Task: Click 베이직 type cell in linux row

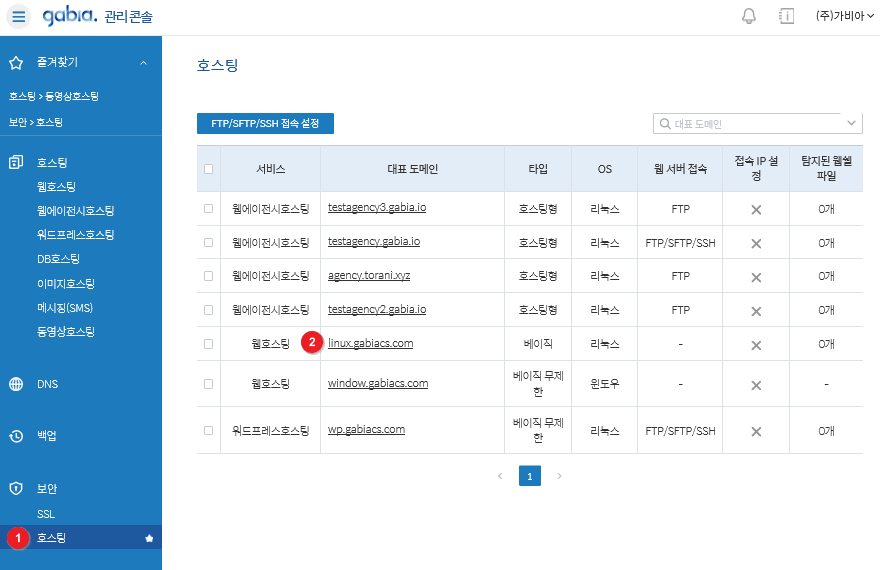Action: (x=538, y=344)
